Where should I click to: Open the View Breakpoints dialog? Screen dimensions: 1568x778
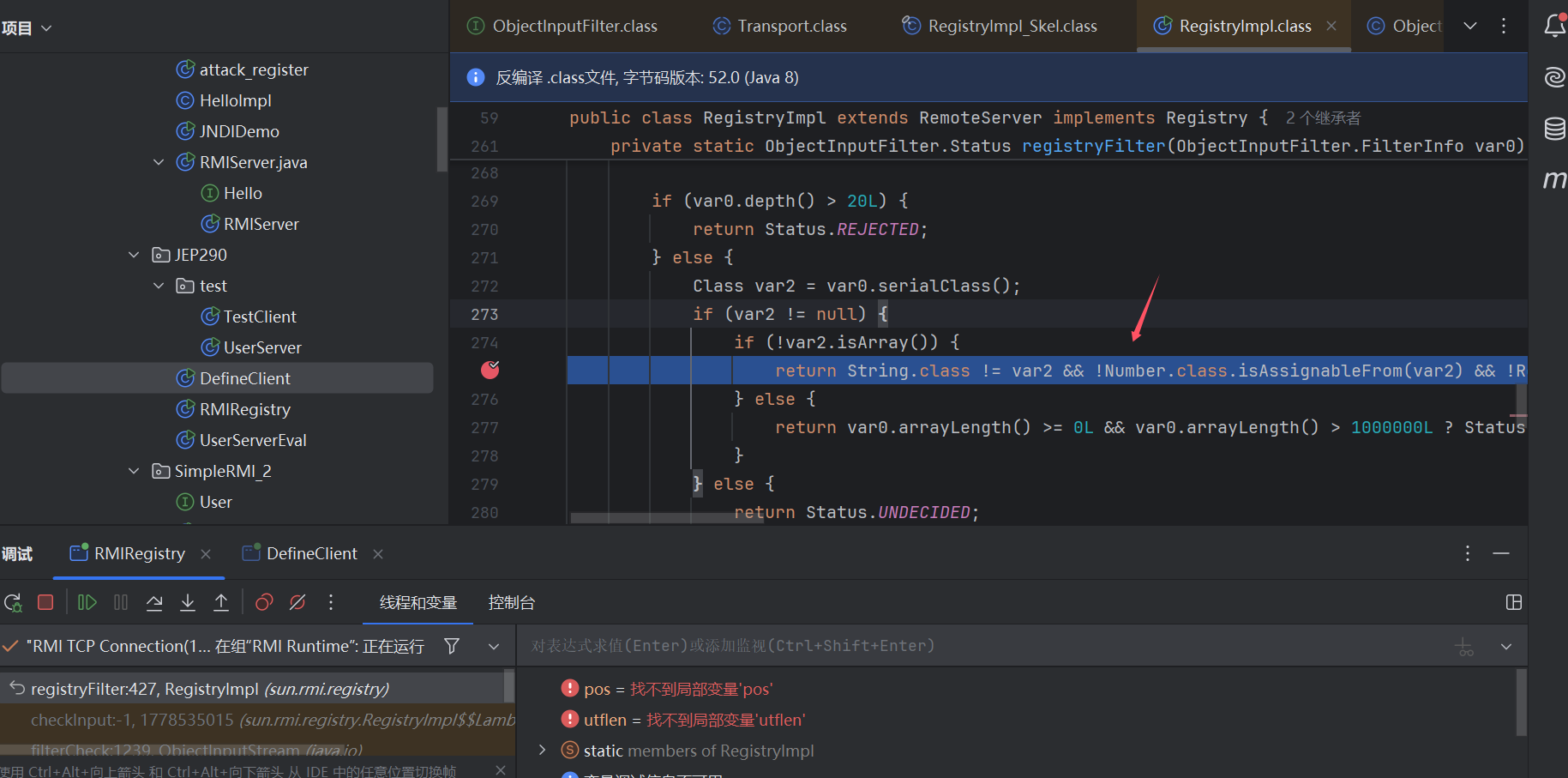point(264,603)
